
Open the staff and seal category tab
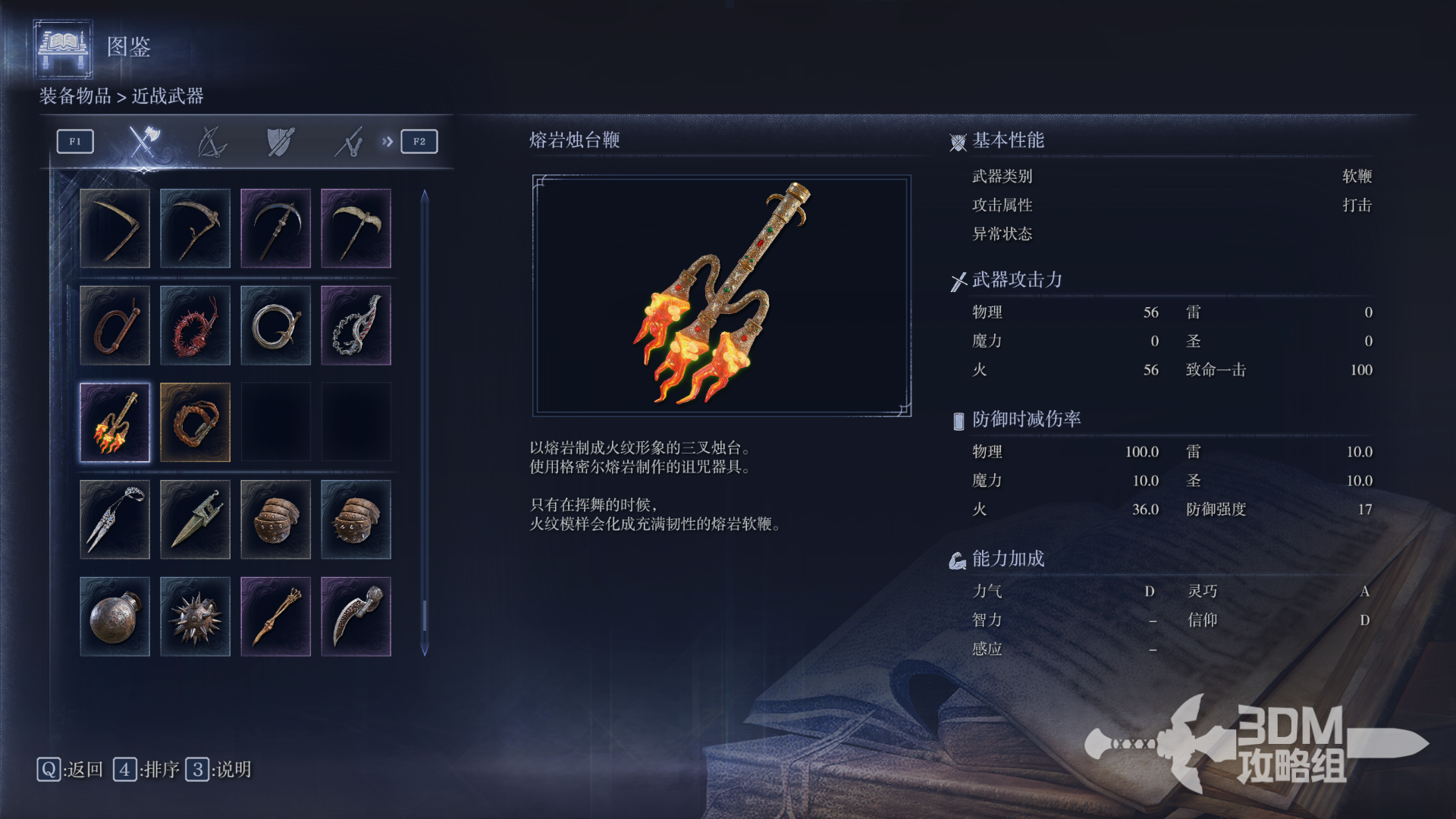coord(349,141)
